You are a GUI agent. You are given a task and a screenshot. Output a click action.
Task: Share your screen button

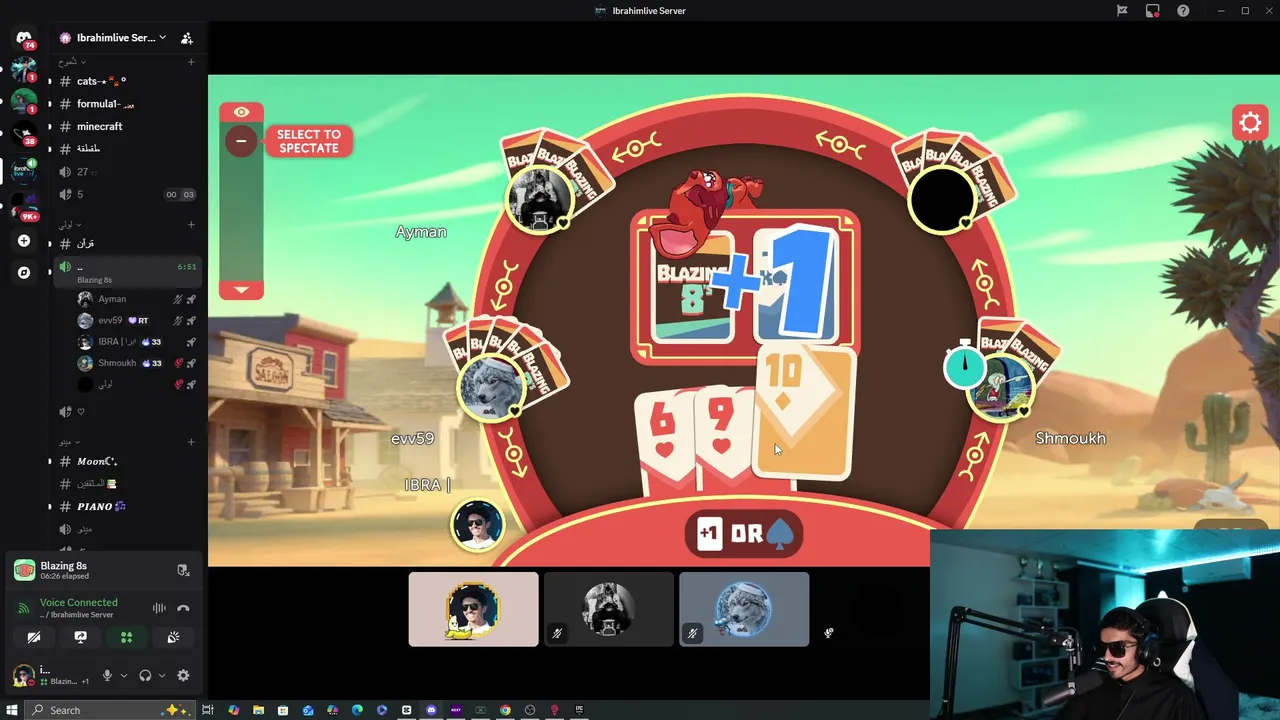[x=81, y=637]
